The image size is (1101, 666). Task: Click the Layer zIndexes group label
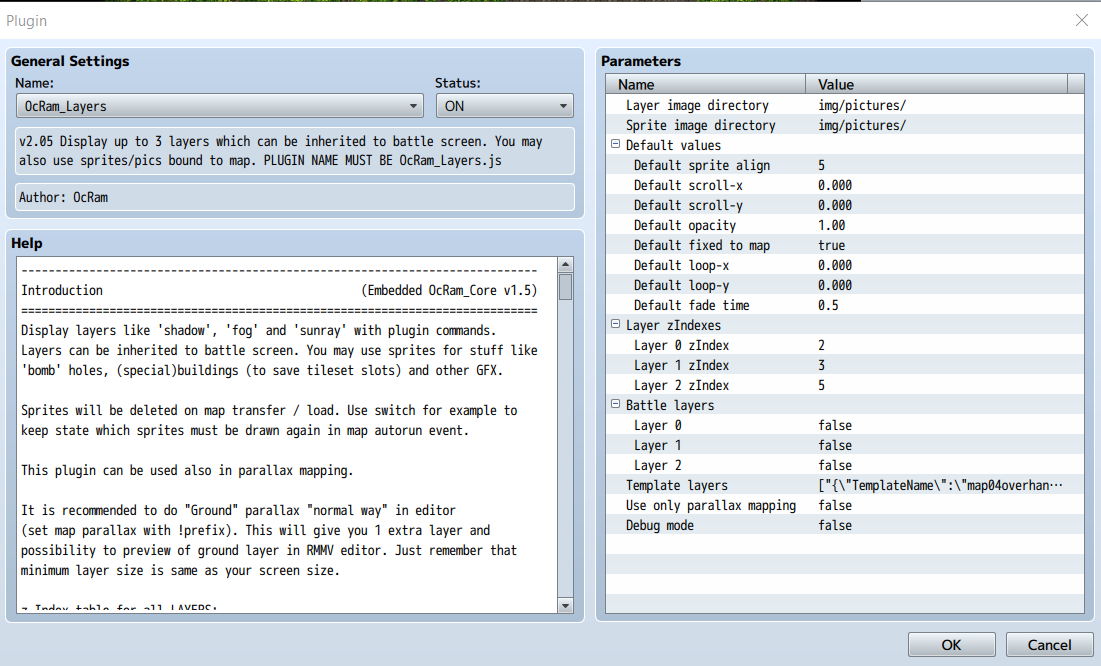[x=673, y=325]
